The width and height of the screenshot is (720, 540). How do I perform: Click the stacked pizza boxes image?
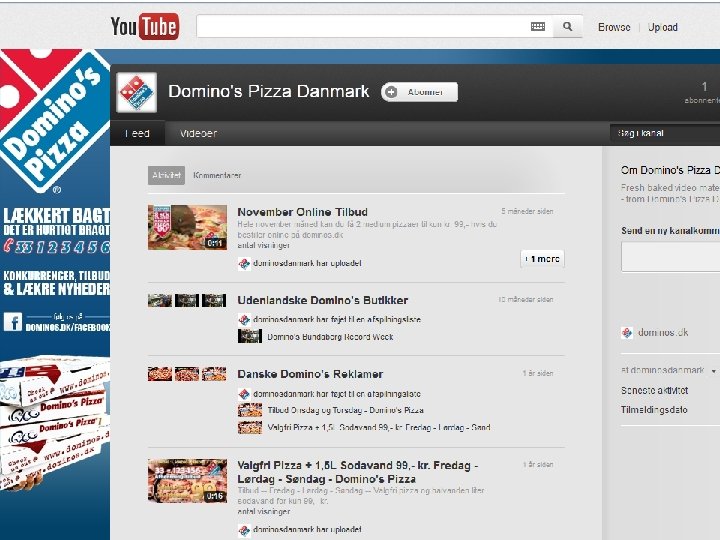click(55, 422)
